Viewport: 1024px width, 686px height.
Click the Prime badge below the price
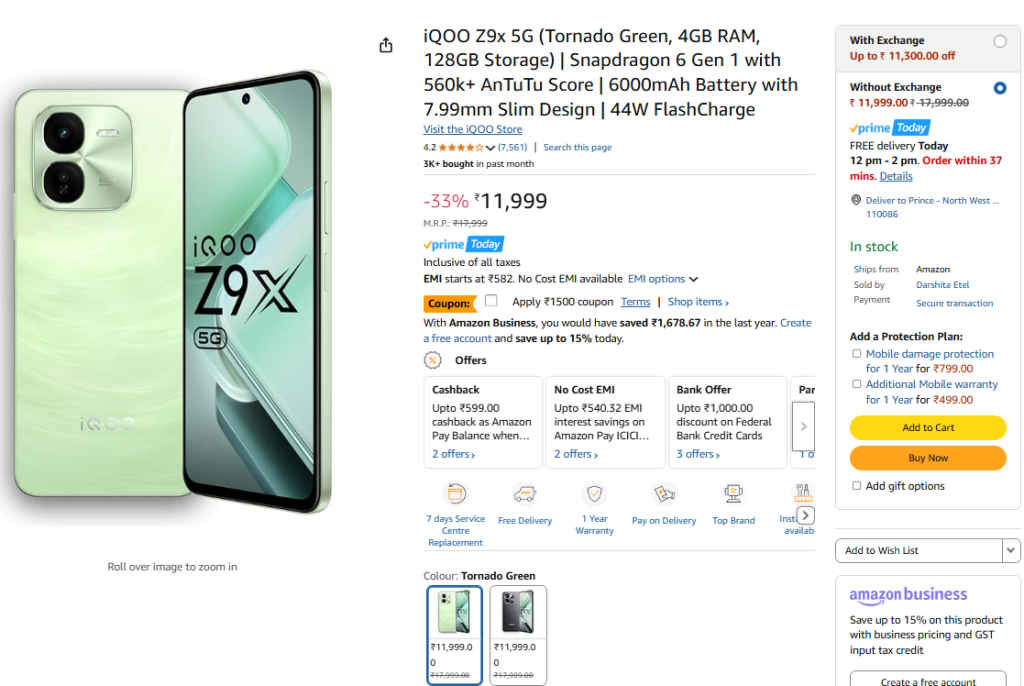[x=463, y=243]
